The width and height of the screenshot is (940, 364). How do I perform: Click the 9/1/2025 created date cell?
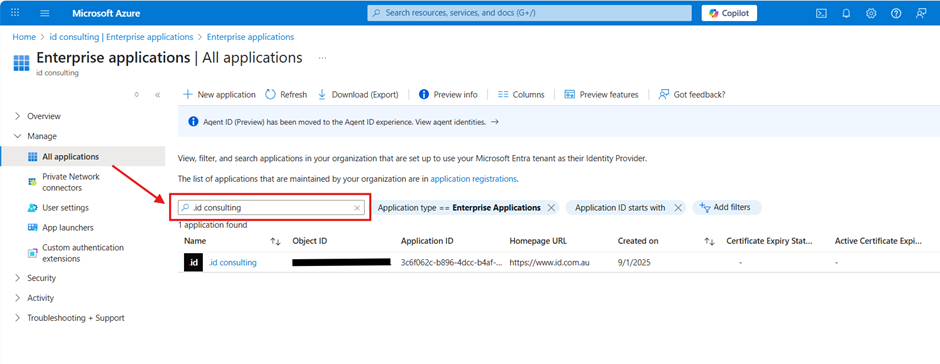coord(634,262)
